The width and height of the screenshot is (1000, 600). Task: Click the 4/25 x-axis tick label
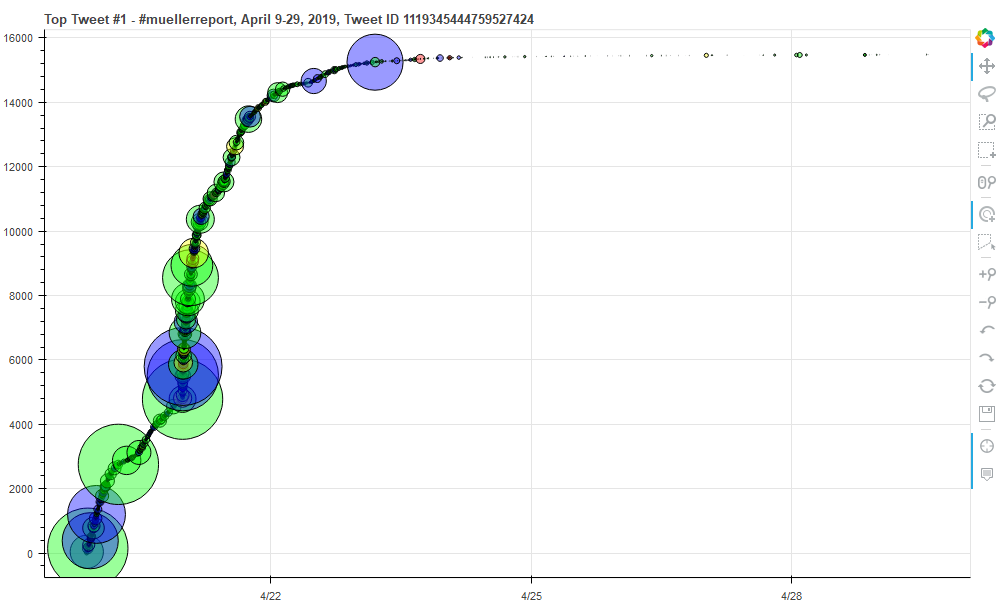point(531,595)
